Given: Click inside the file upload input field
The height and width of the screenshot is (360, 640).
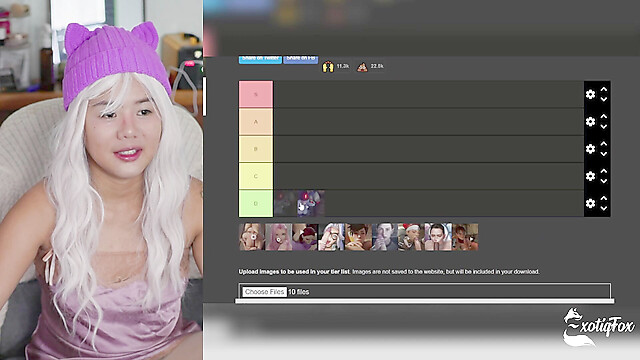Looking at the screenshot, I should point(424,291).
